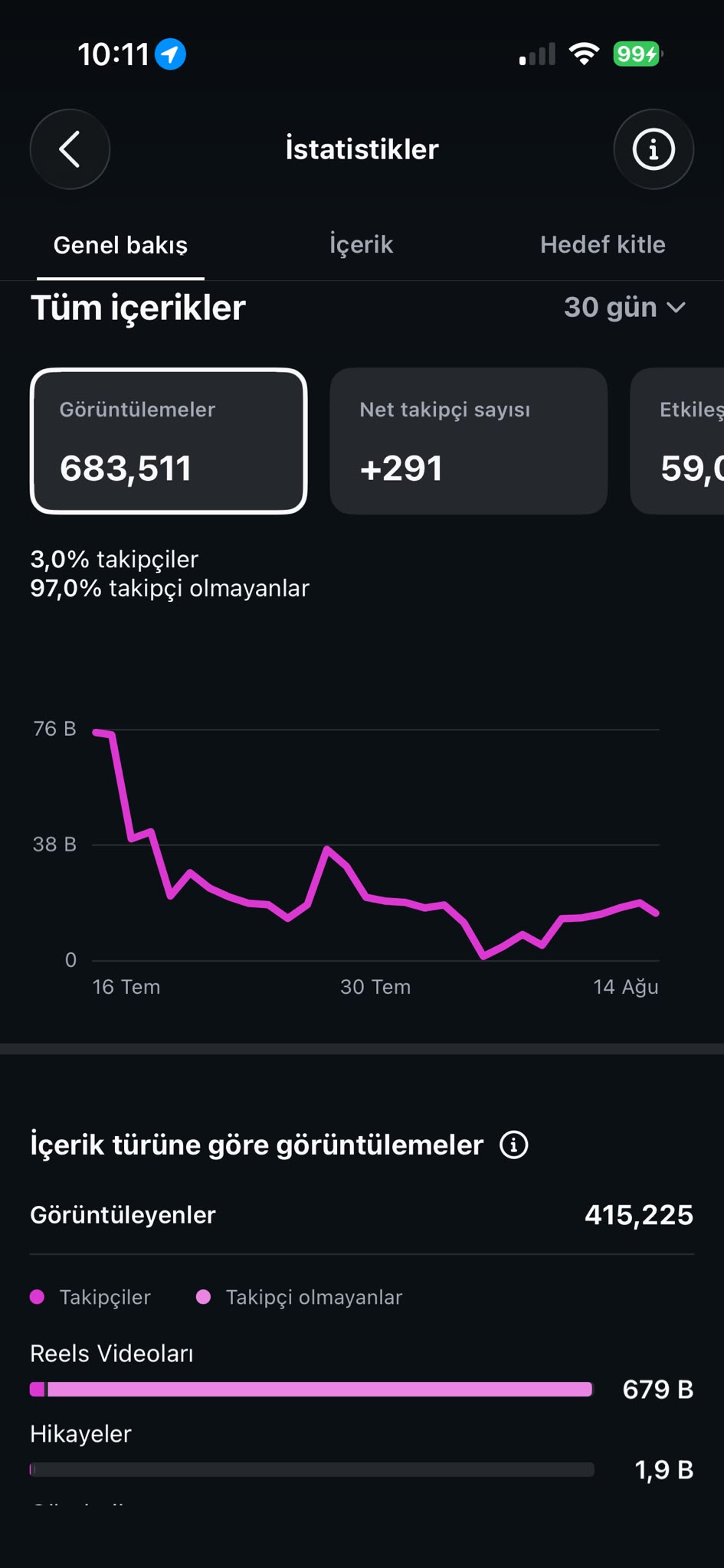Screen dimensions: 724x1568
Task: Tap the battery indicator icon
Action: (637, 54)
